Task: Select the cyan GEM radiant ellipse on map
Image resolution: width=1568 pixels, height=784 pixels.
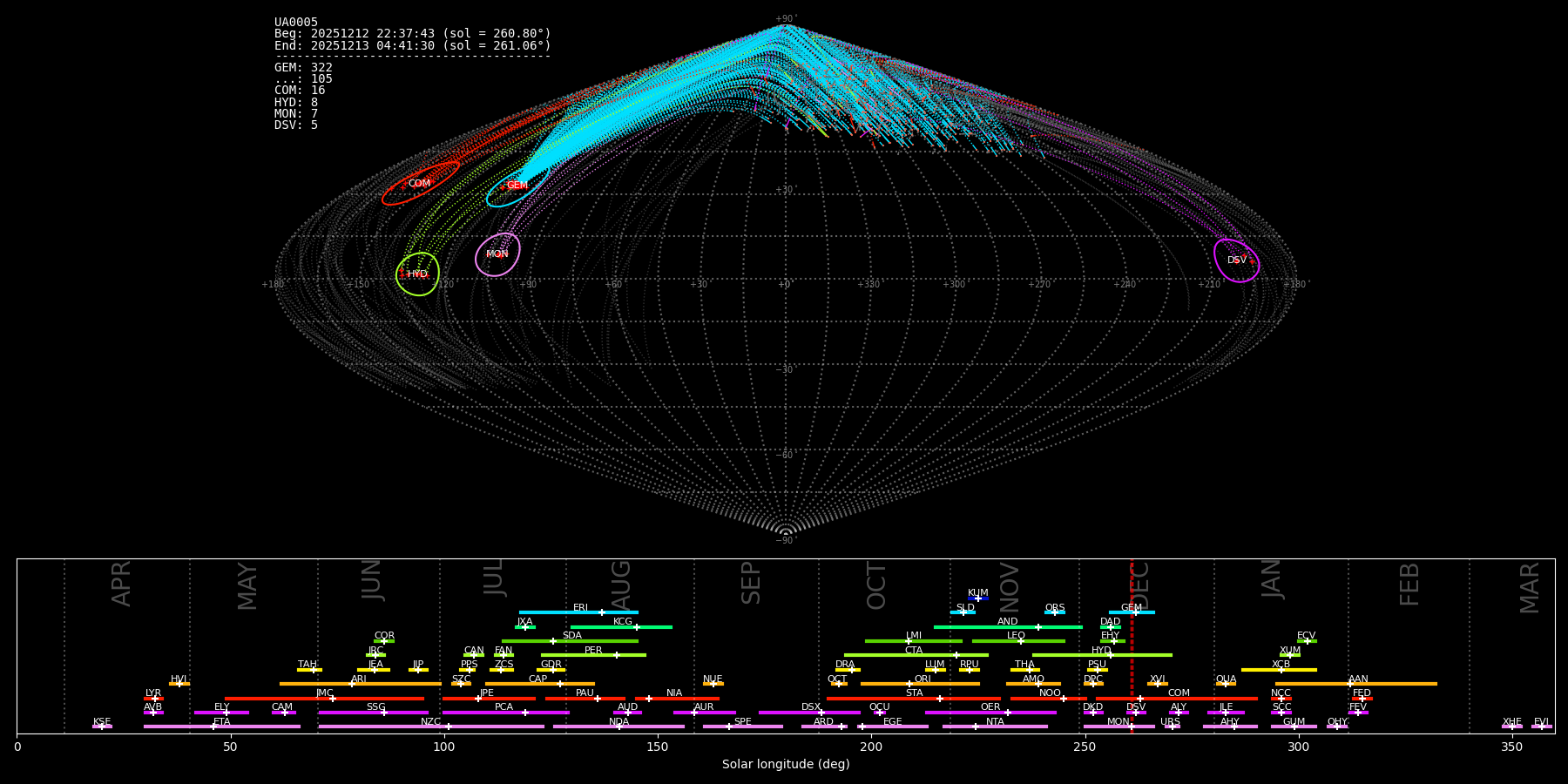Action: tap(517, 186)
